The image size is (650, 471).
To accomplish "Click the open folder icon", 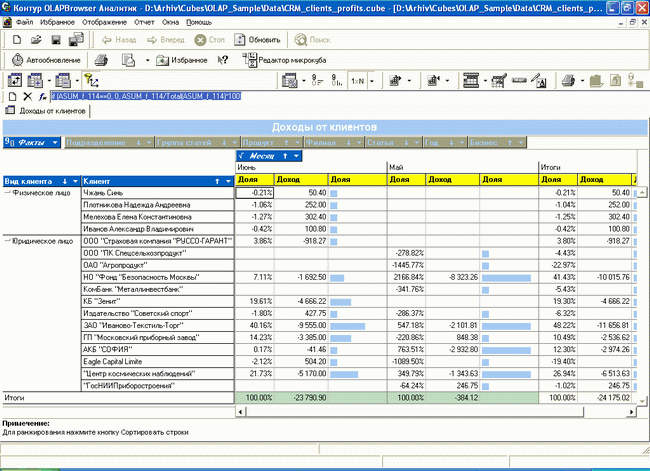I will 36,40.
